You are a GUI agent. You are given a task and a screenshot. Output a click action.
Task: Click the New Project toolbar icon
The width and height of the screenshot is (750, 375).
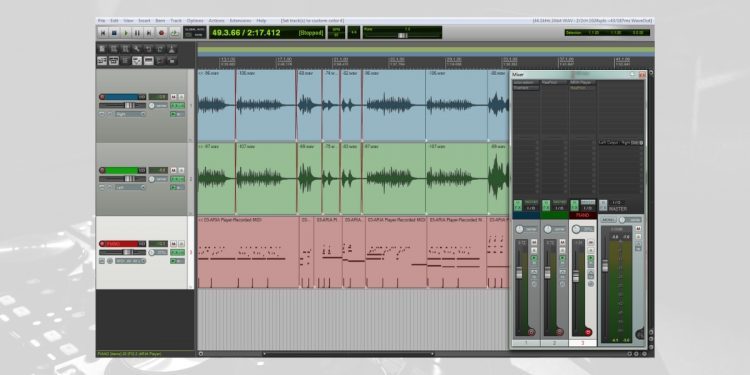(x=102, y=49)
